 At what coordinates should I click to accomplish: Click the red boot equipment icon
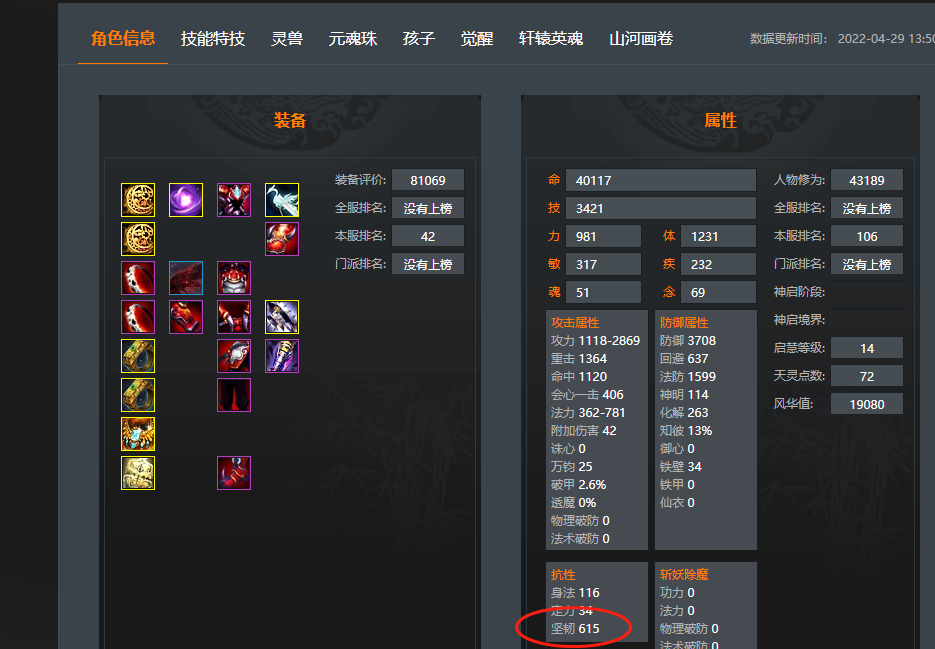[234, 473]
